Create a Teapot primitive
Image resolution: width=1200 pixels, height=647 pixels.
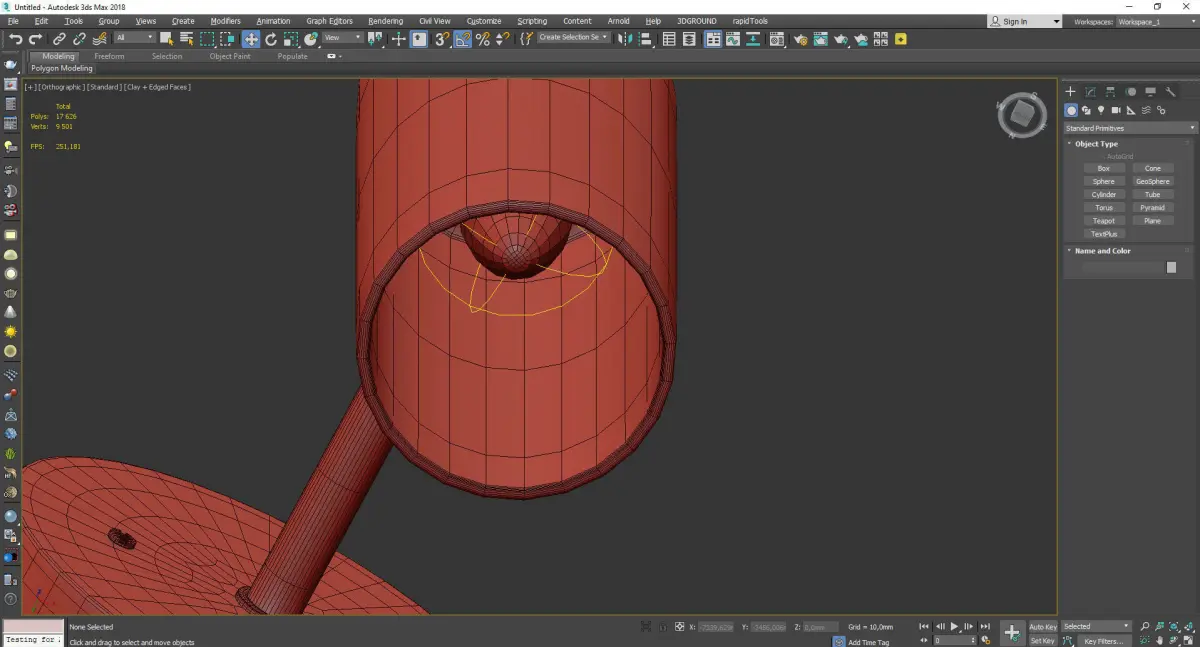coord(1103,220)
